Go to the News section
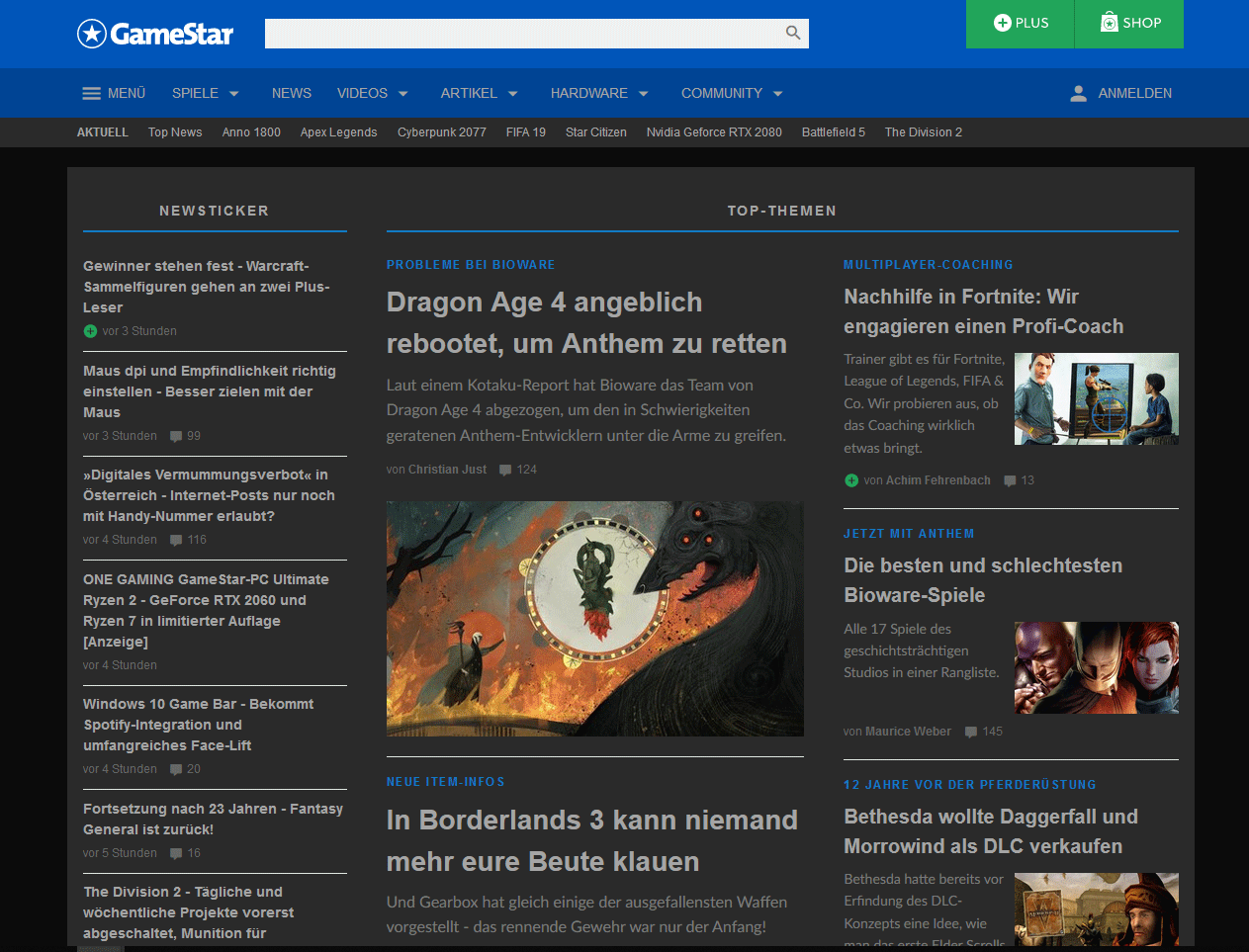Image resolution: width=1249 pixels, height=952 pixels. (x=292, y=93)
